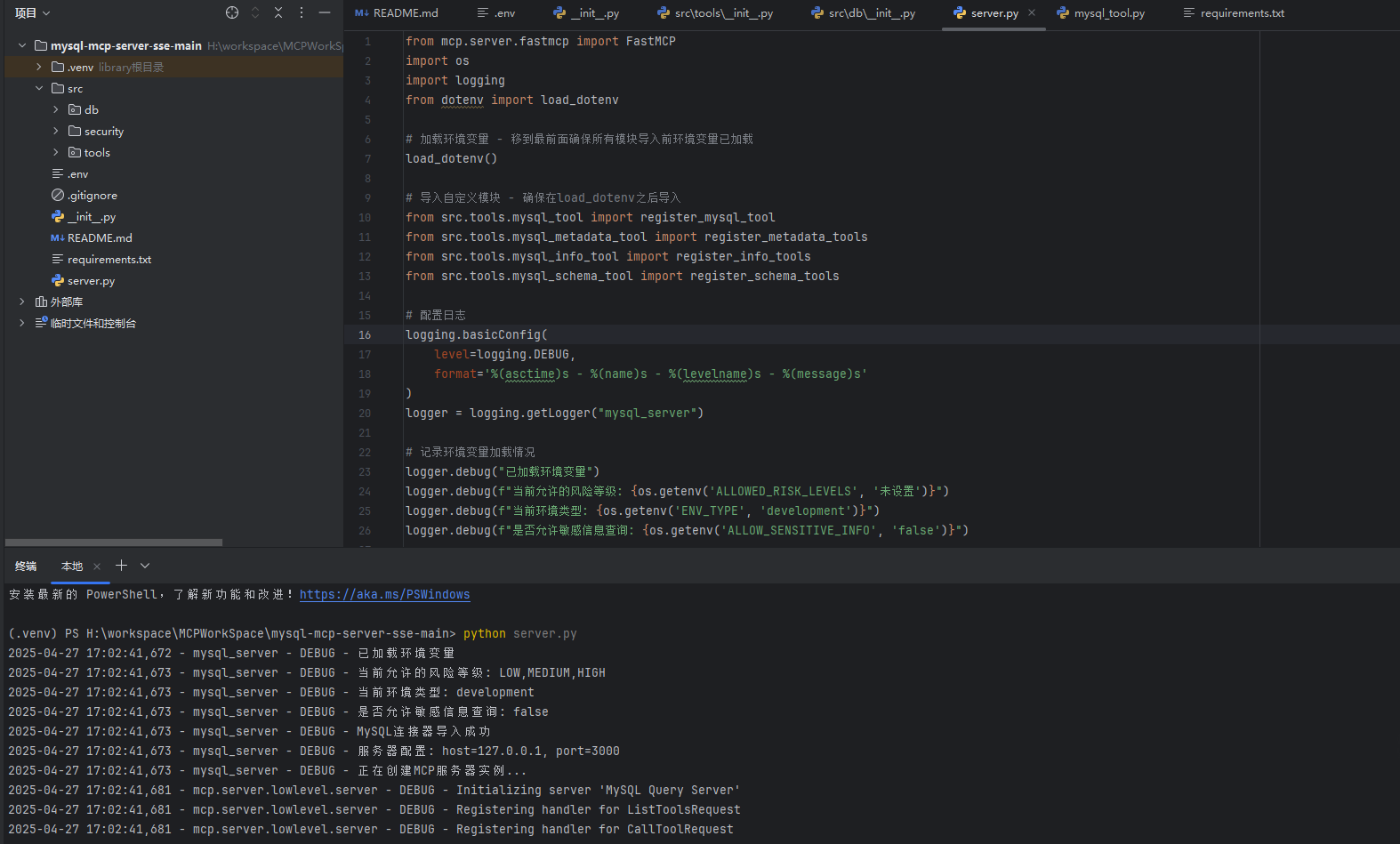Open terminal shell options dropdown arrow
The width and height of the screenshot is (1400, 844).
tap(145, 566)
